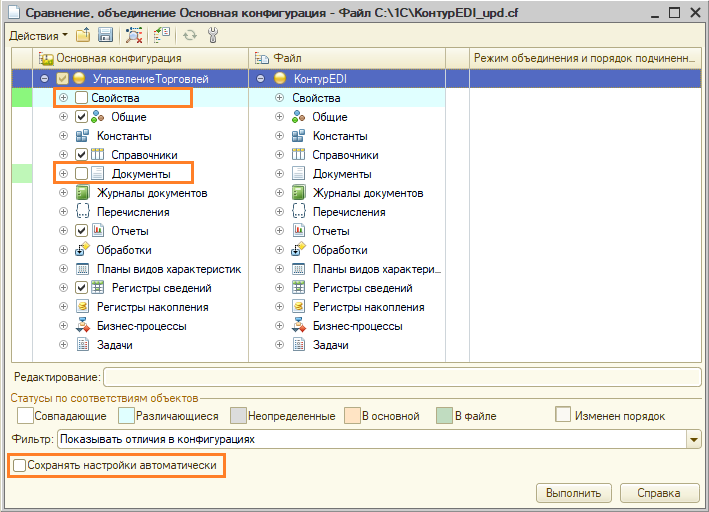Image resolution: width=709 pixels, height=512 pixels.
Task: Click the Обработки icon in main configuration
Action: [x=82, y=249]
